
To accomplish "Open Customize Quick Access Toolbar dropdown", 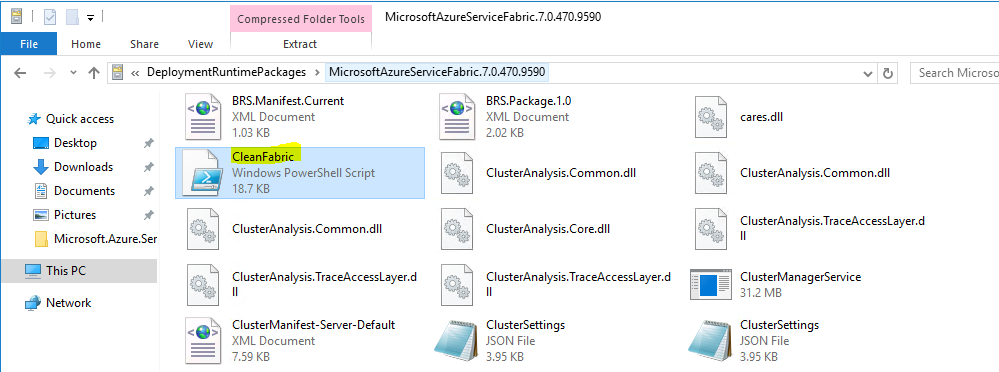I will click(x=90, y=18).
